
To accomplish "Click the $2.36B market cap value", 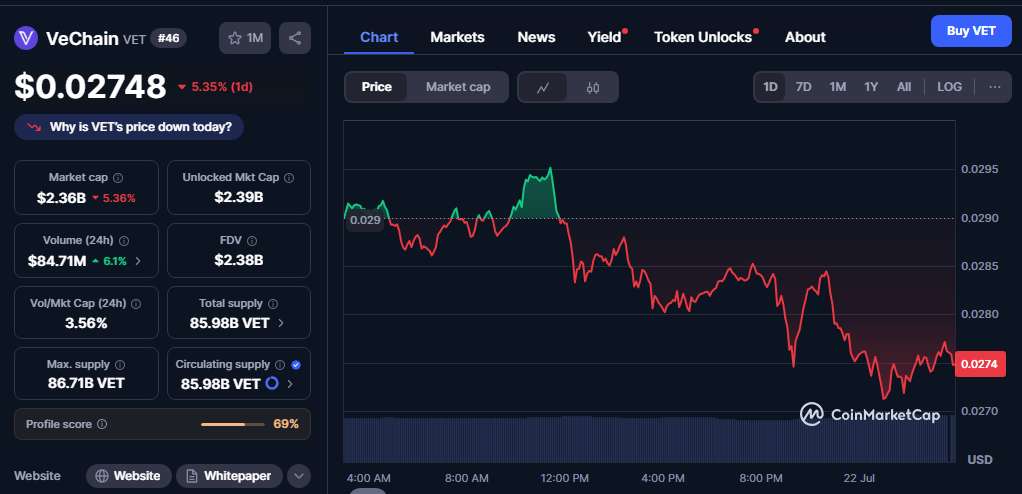I will pyautogui.click(x=61, y=197).
